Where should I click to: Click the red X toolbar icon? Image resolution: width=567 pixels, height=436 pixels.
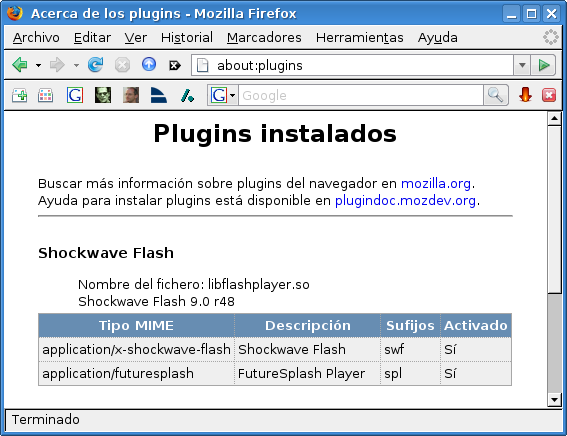coord(549,95)
